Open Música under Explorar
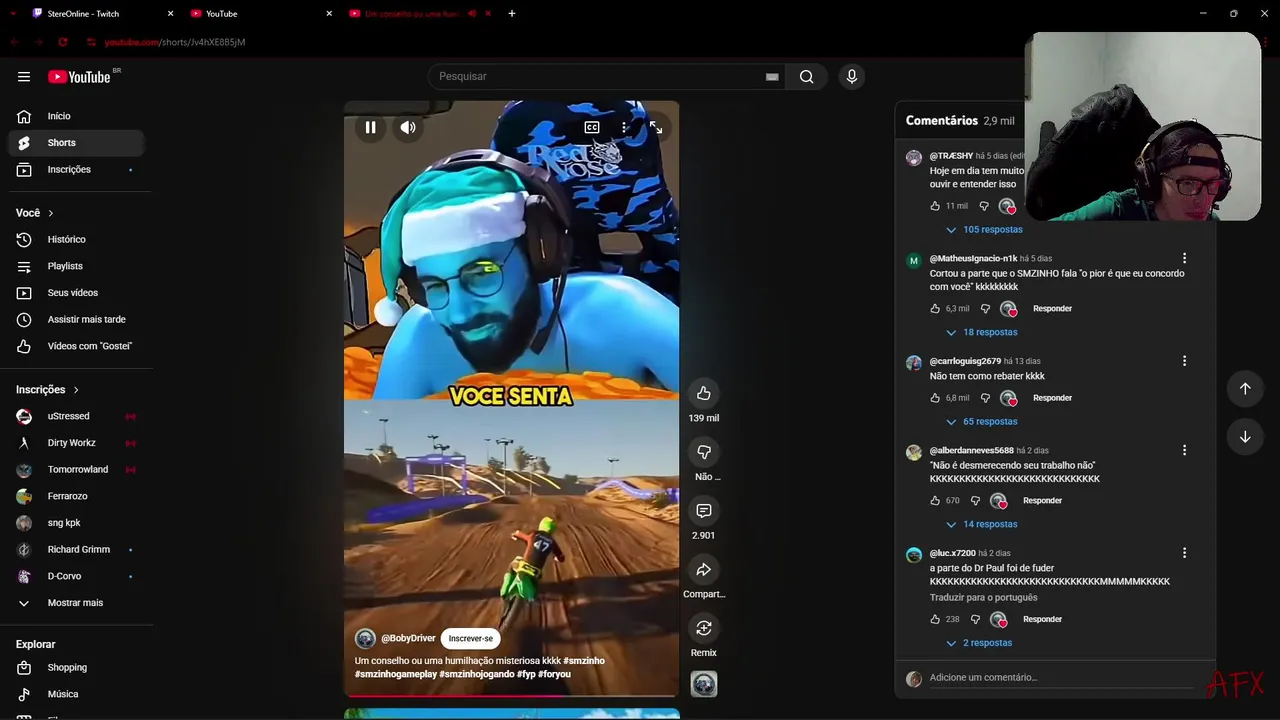The image size is (1280, 720). [x=76, y=694]
